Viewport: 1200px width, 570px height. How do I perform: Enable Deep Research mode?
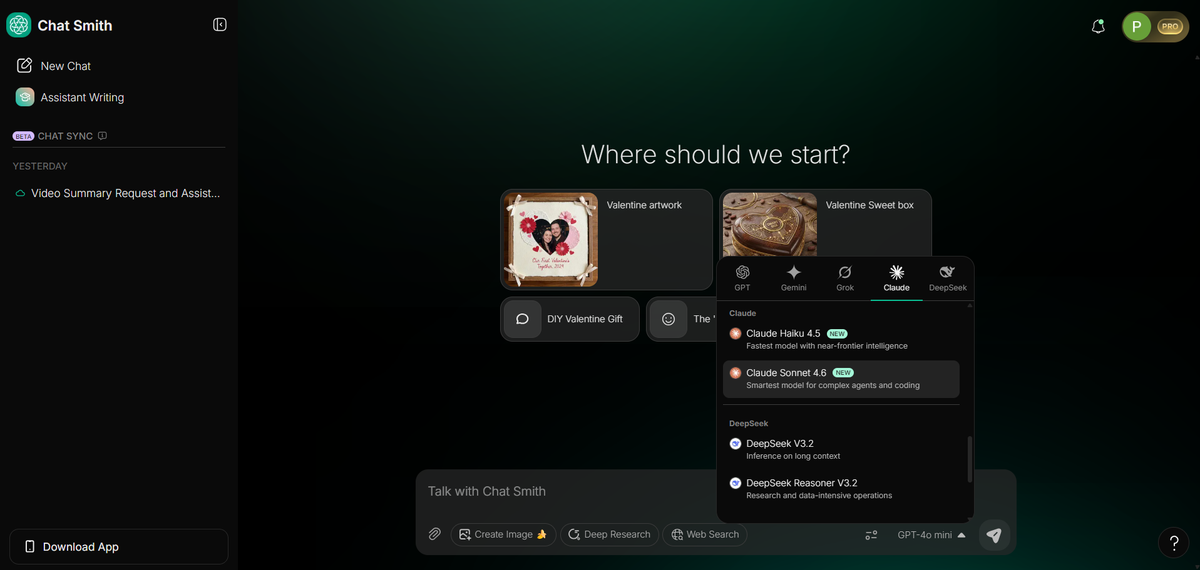[x=609, y=535]
